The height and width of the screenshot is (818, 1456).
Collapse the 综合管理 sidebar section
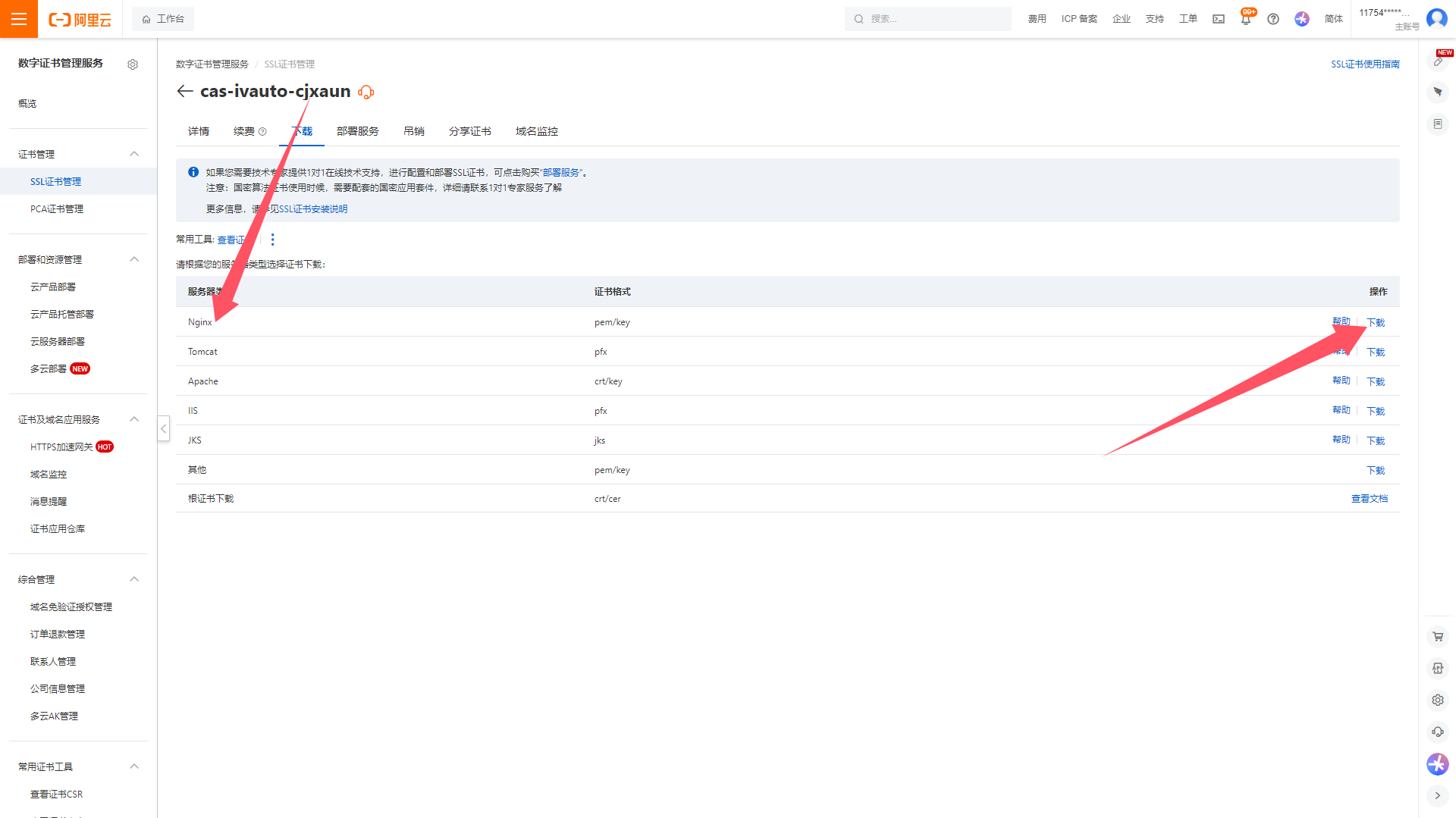coord(134,579)
